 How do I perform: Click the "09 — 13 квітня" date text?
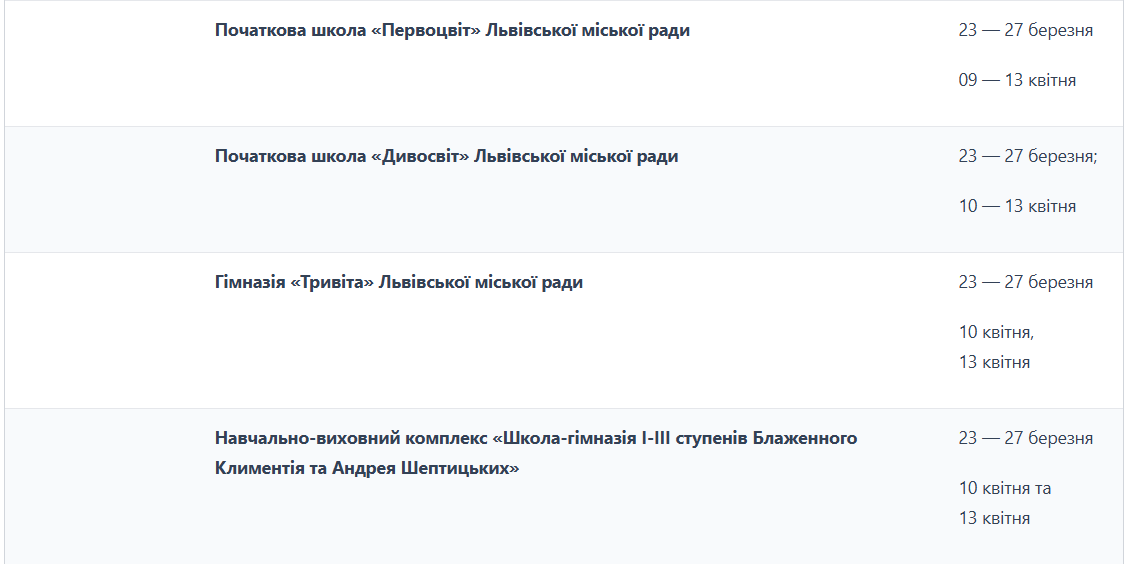pos(1017,80)
